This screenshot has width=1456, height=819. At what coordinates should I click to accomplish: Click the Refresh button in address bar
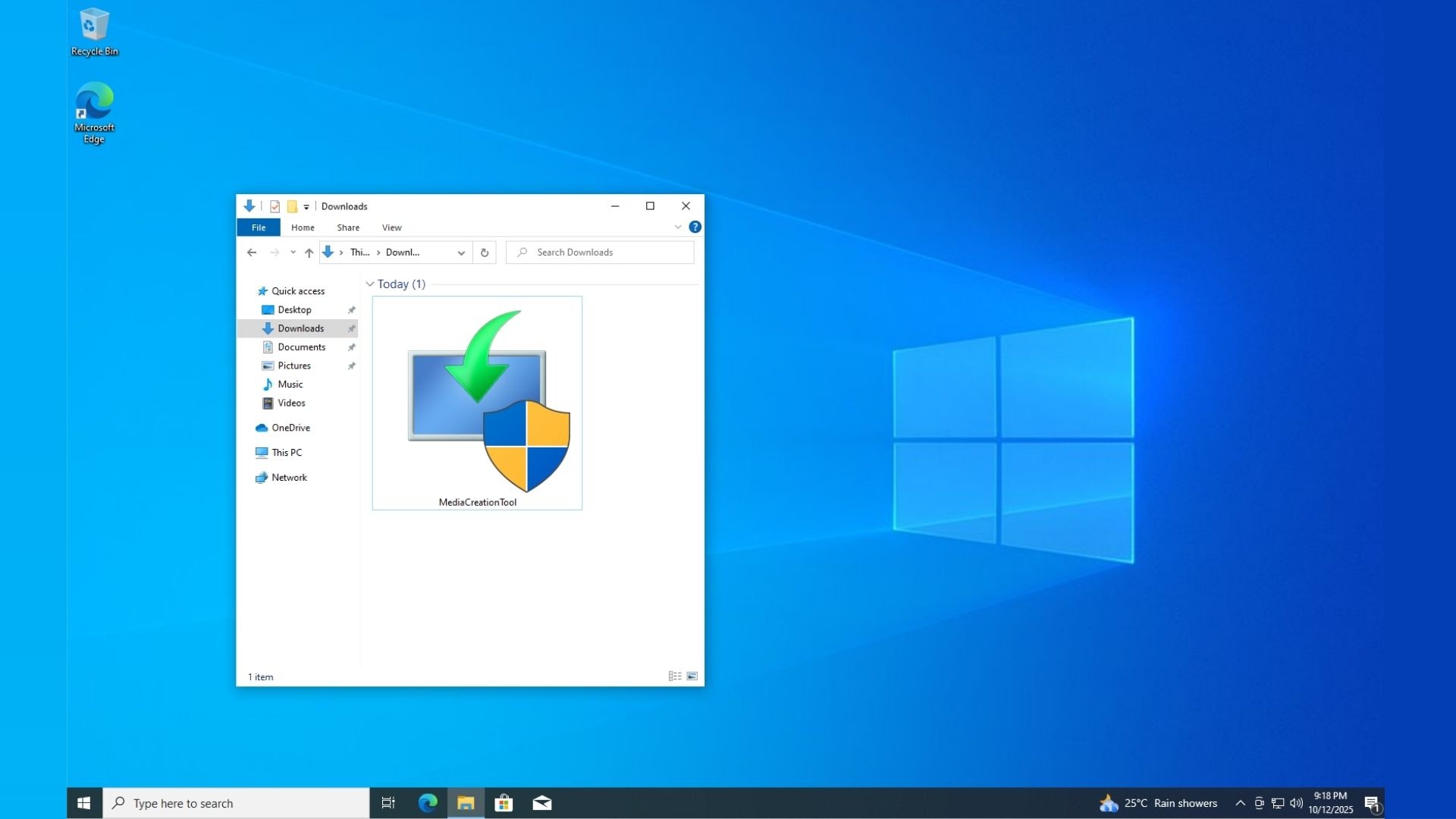click(485, 252)
